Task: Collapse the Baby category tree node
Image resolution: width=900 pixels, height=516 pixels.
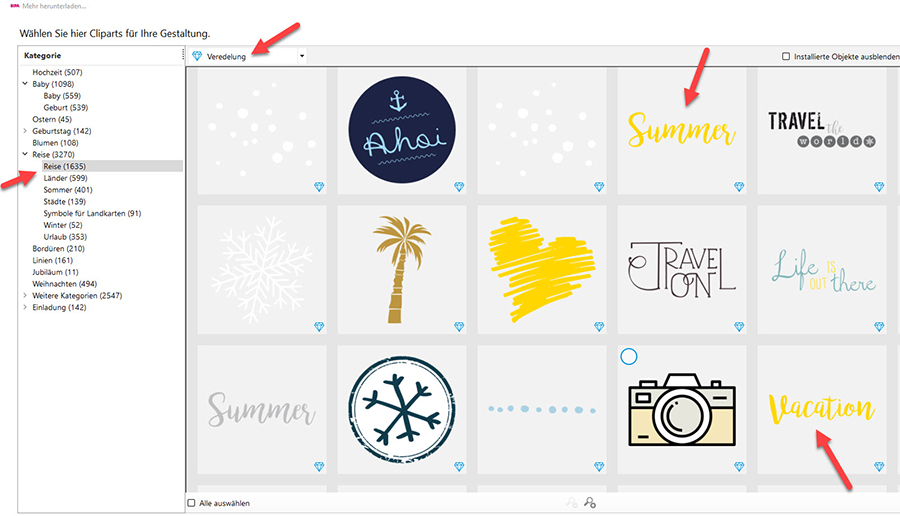Action: [25, 84]
